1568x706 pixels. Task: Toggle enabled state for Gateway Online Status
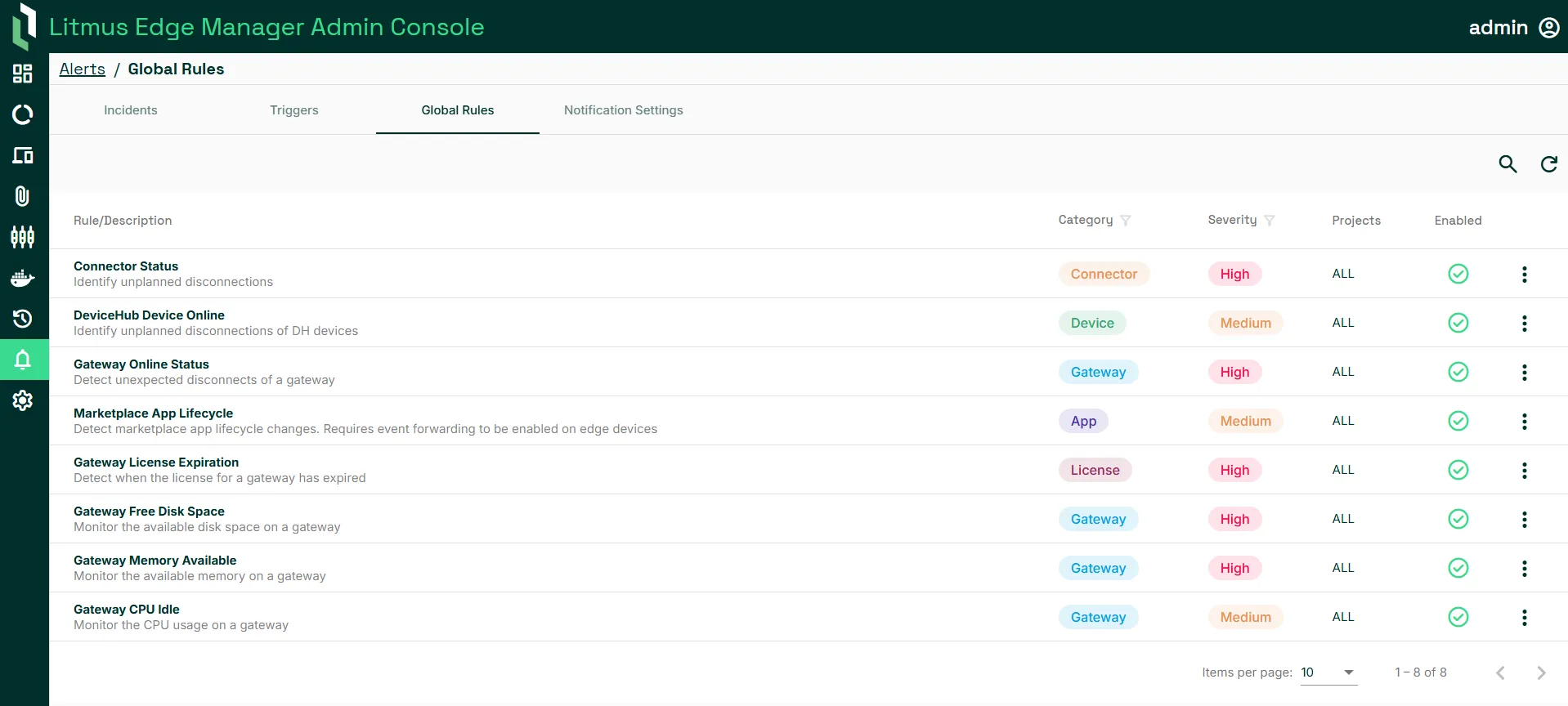click(x=1458, y=372)
